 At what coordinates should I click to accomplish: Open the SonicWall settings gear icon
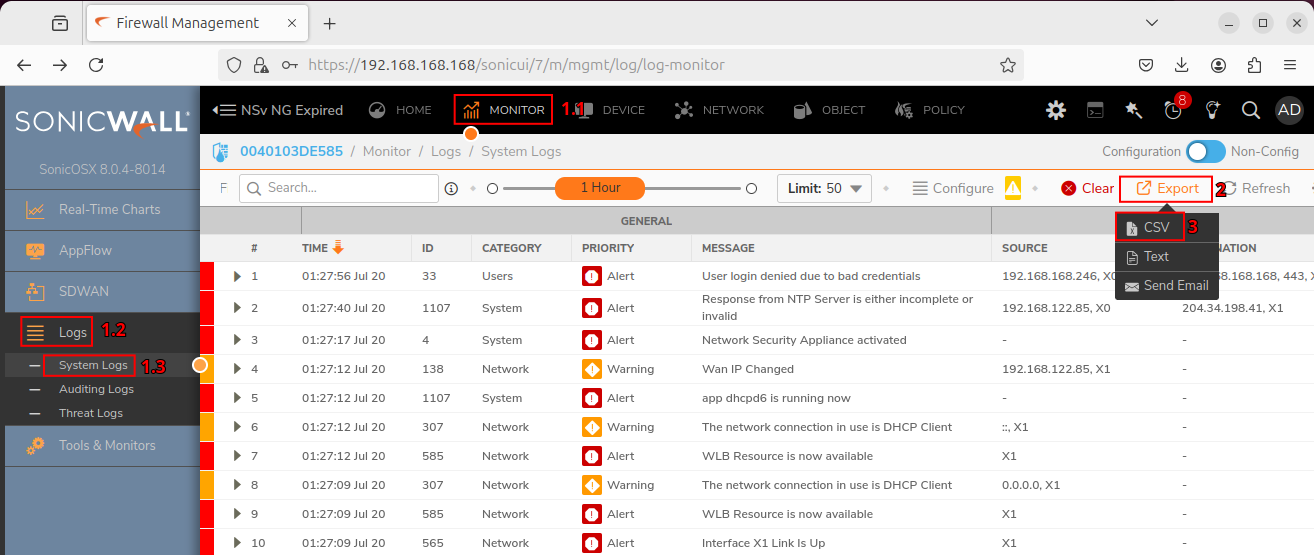click(1056, 110)
